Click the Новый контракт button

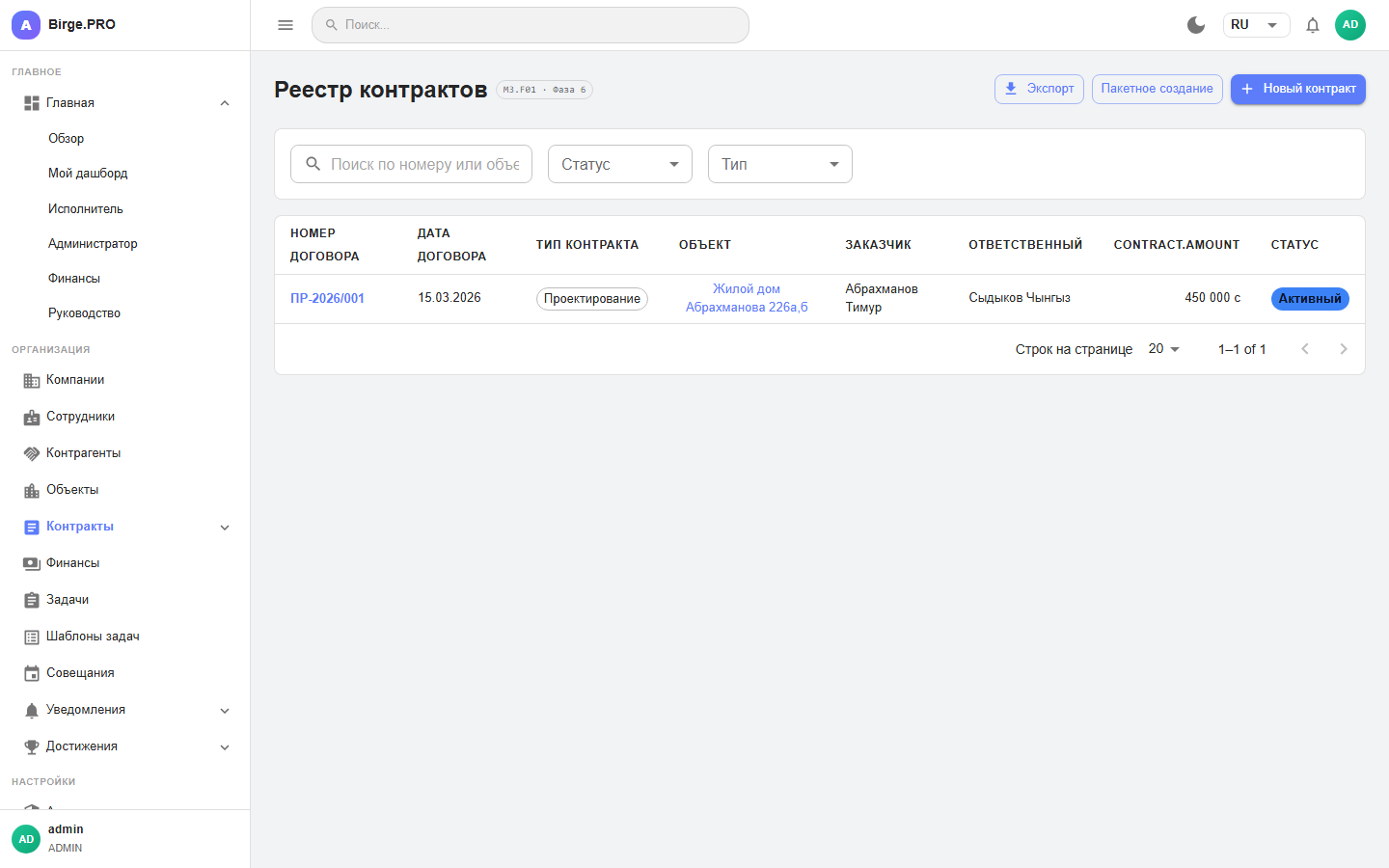[1297, 89]
